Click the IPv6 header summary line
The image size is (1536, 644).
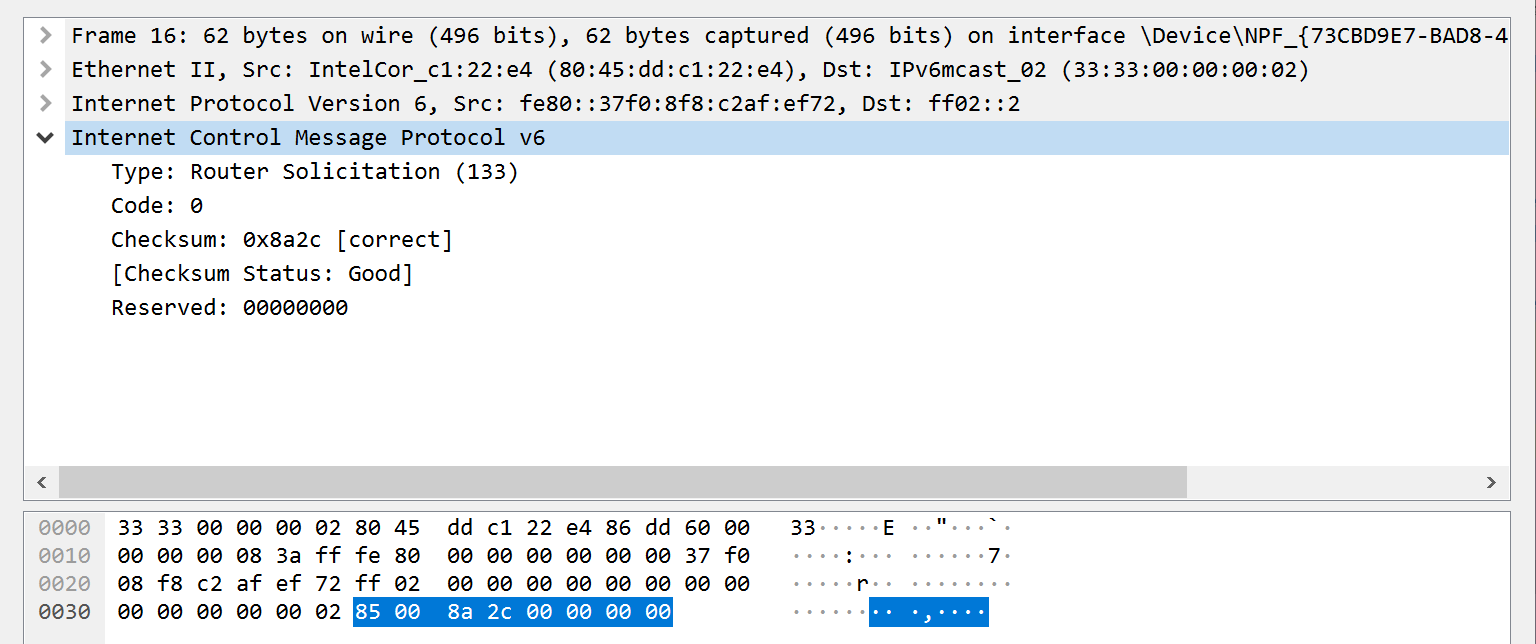[x=545, y=104]
